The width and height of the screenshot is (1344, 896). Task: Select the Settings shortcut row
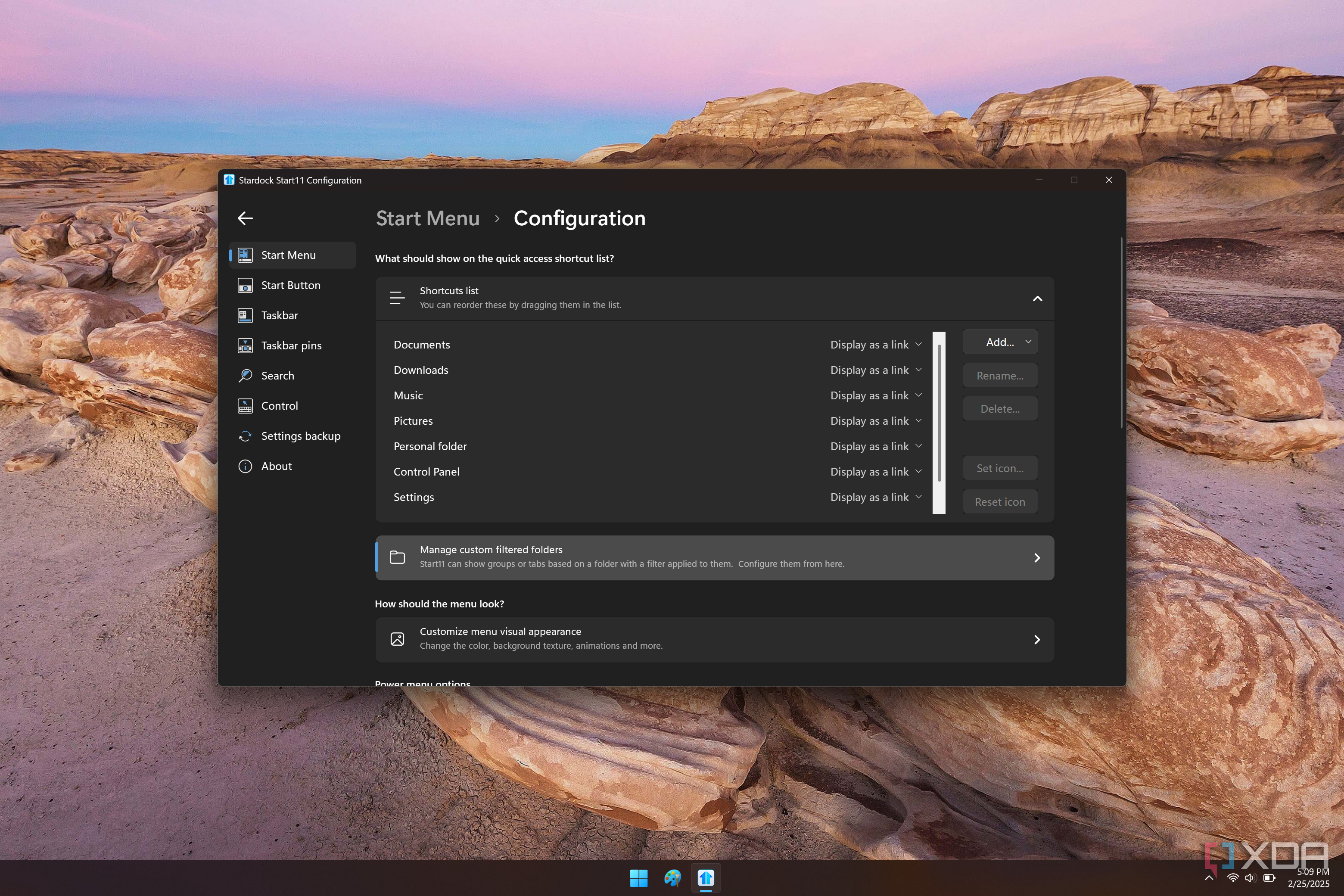point(657,497)
